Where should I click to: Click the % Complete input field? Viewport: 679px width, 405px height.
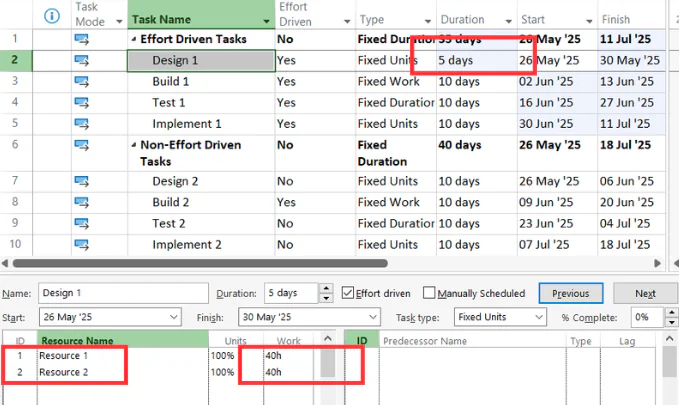(647, 317)
